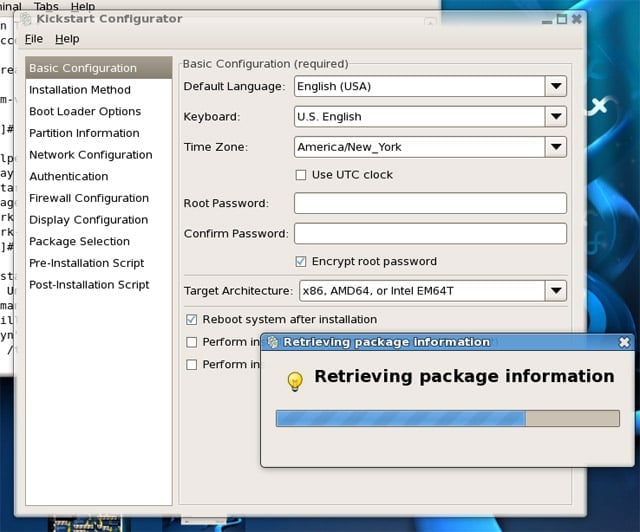Viewport: 640px width, 532px height.
Task: Expand the Default Language dropdown arrow
Action: 556,86
